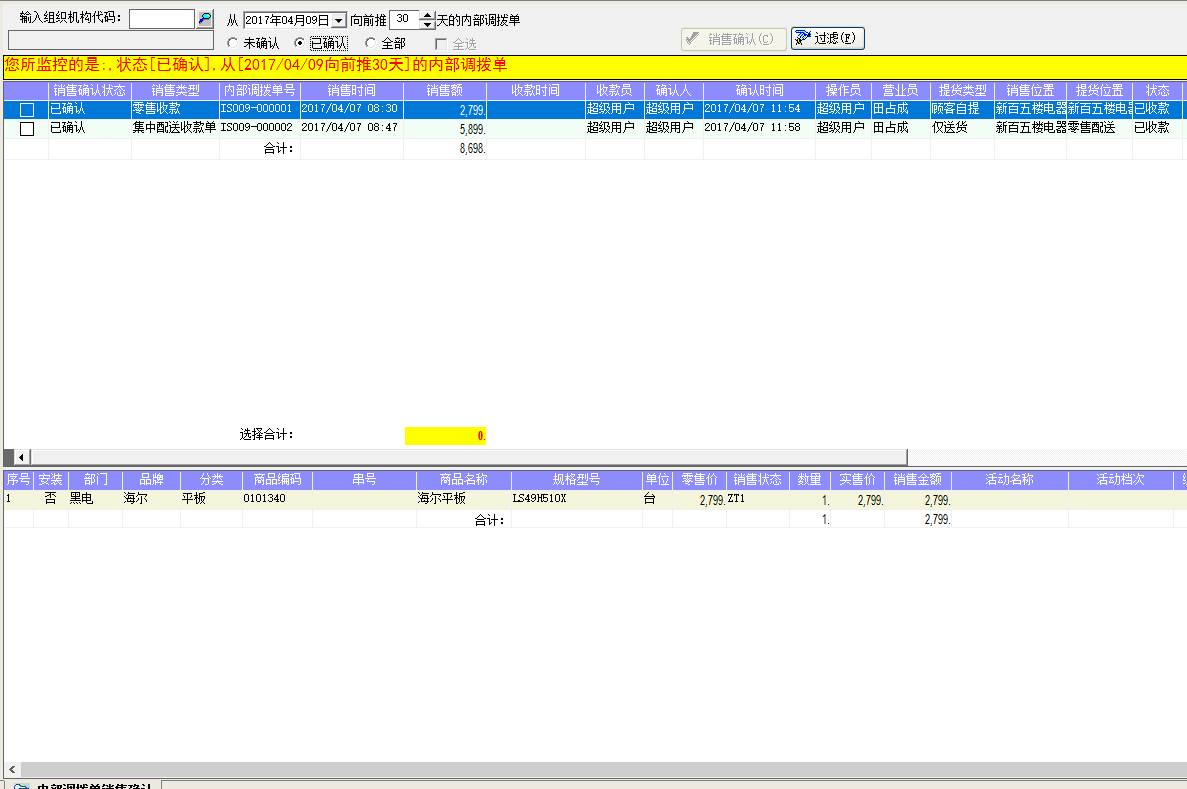This screenshot has height=789, width=1187.
Task: Check the box for order IS009-000002
Action: coord(26,129)
